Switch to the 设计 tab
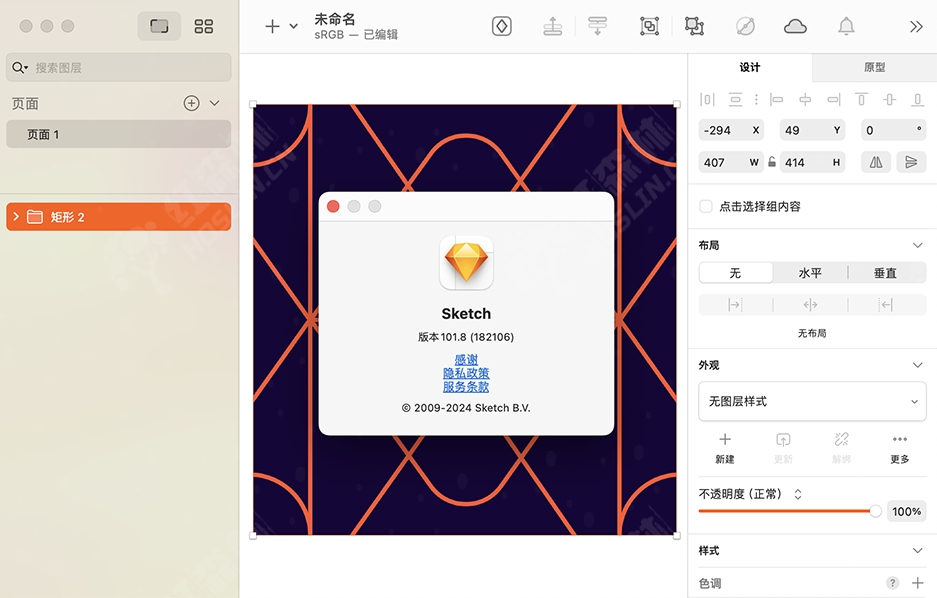This screenshot has width=937, height=598. (750, 68)
